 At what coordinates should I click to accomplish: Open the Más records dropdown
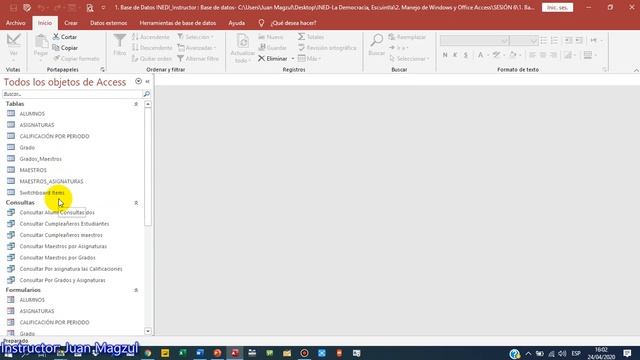click(x=309, y=59)
